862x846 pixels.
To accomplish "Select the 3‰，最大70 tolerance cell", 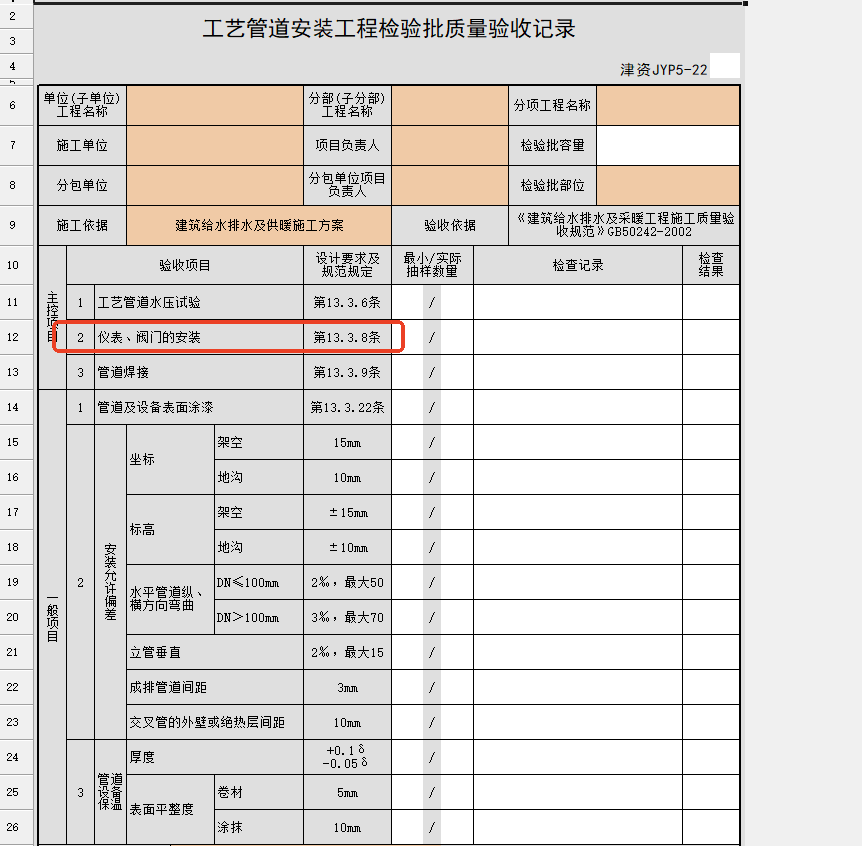I will [x=347, y=617].
